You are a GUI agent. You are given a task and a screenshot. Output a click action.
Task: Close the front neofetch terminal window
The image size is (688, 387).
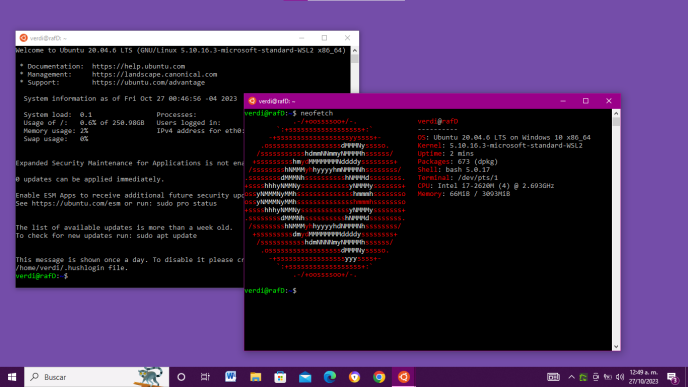pos(609,101)
